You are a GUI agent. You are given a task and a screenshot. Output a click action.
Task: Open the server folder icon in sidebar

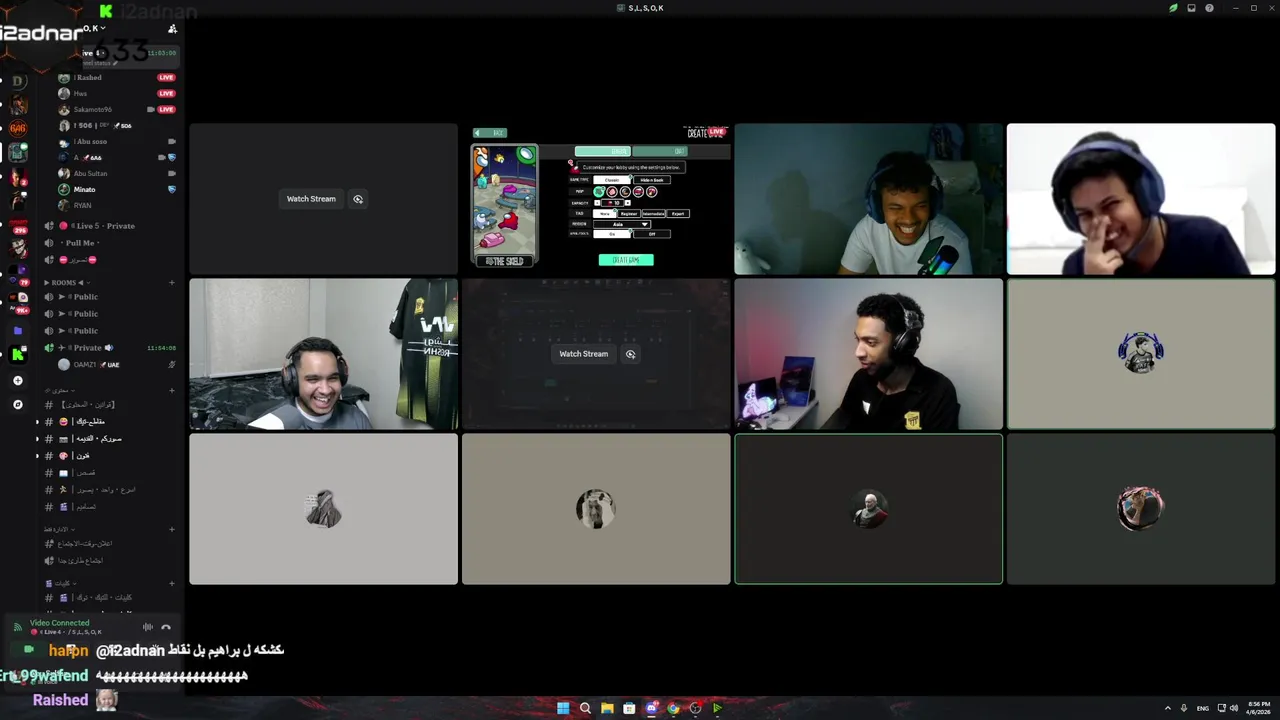(17, 330)
